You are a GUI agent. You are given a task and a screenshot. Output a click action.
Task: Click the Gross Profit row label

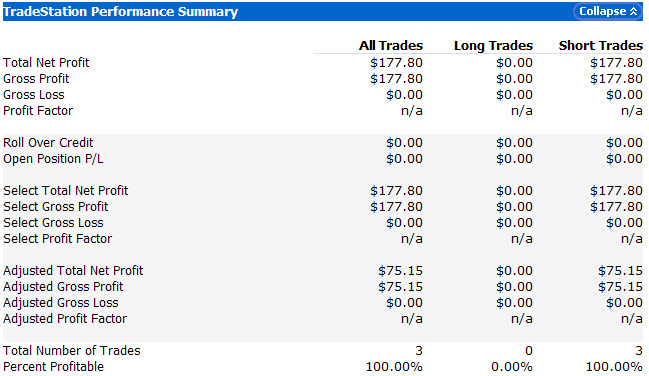(x=36, y=79)
